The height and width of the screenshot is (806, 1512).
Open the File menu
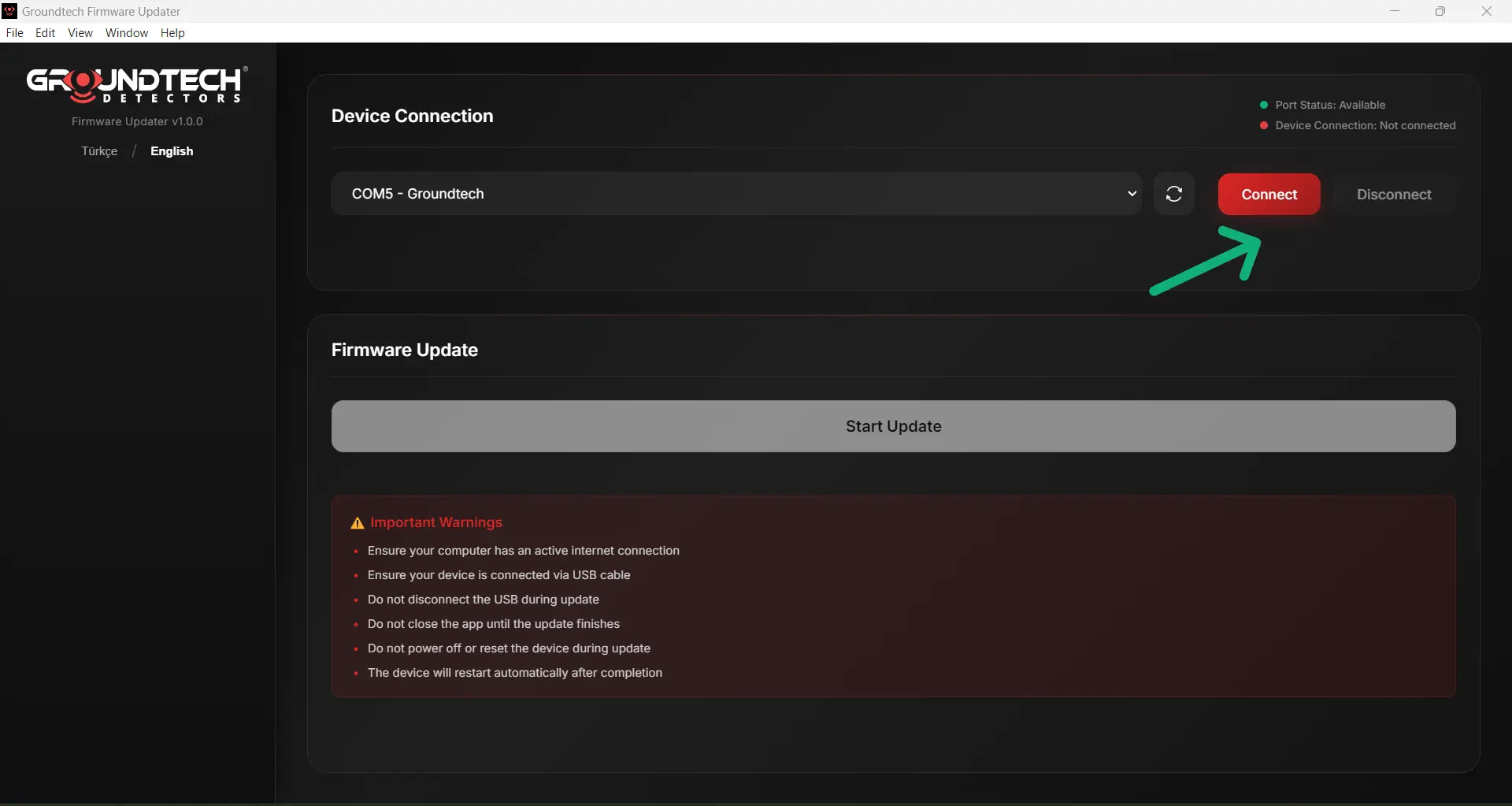(14, 33)
